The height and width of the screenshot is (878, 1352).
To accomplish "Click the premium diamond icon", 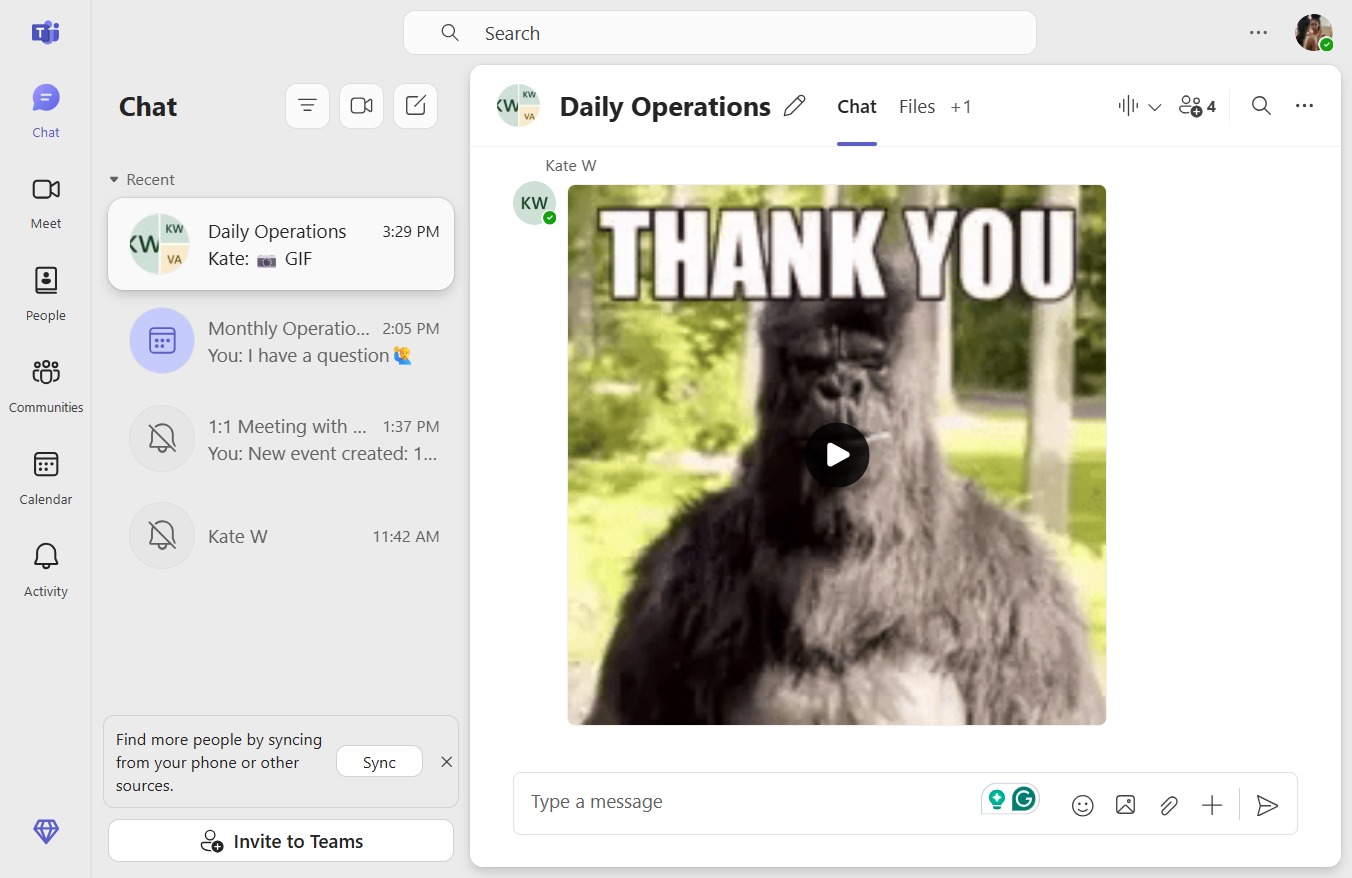I will click(46, 831).
